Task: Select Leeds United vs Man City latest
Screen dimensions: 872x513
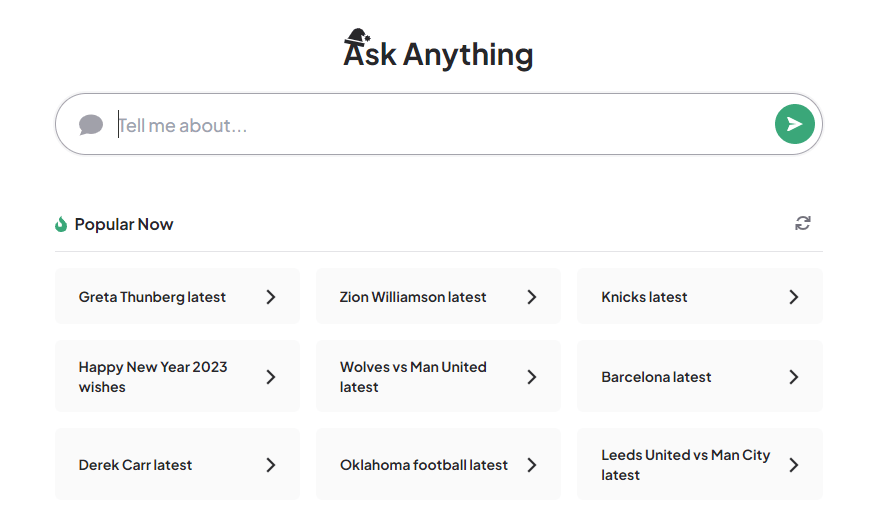Action: [x=685, y=465]
